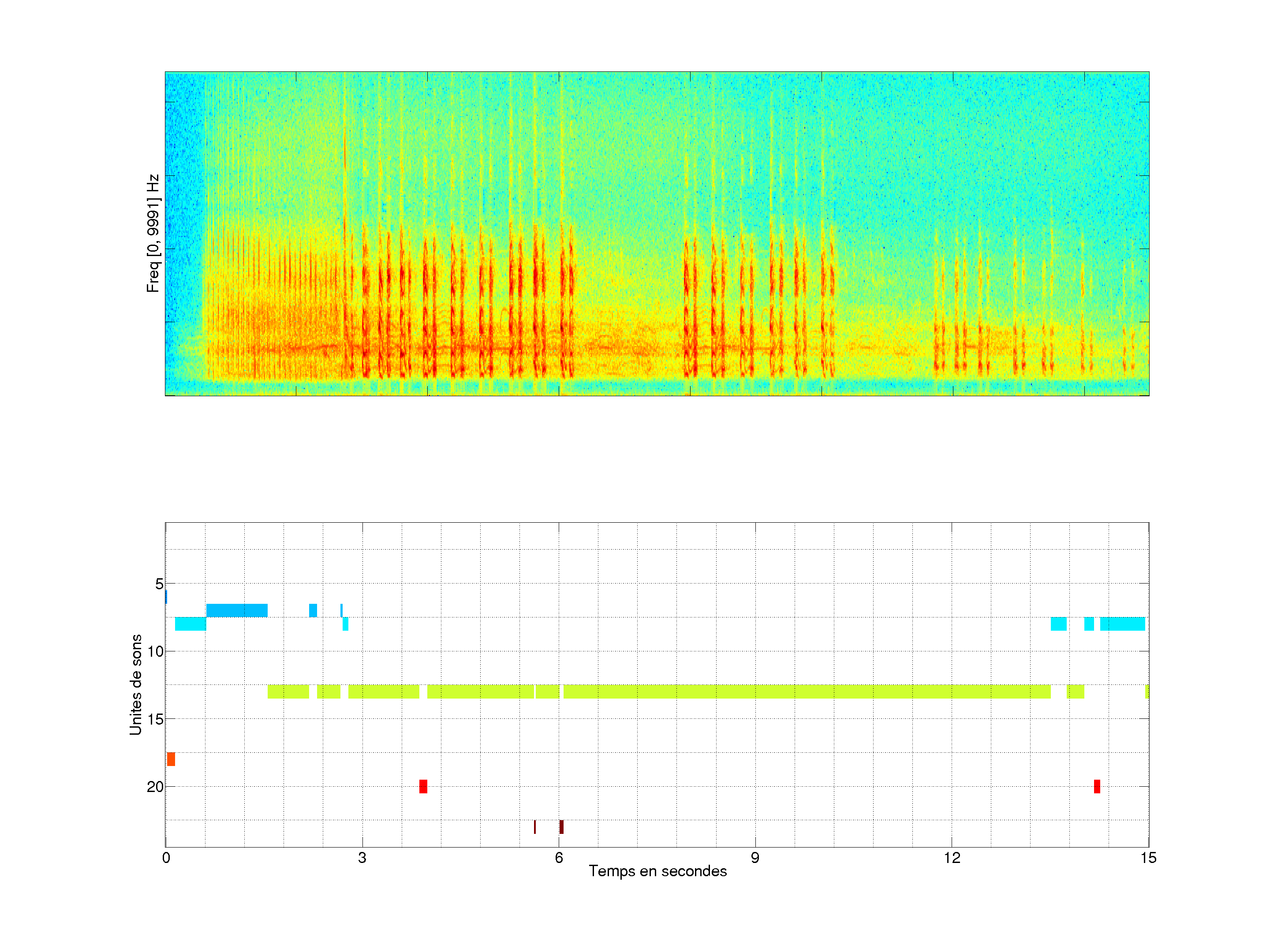
Task: Click thick dark-red marker at 6 seconds
Action: (x=561, y=827)
